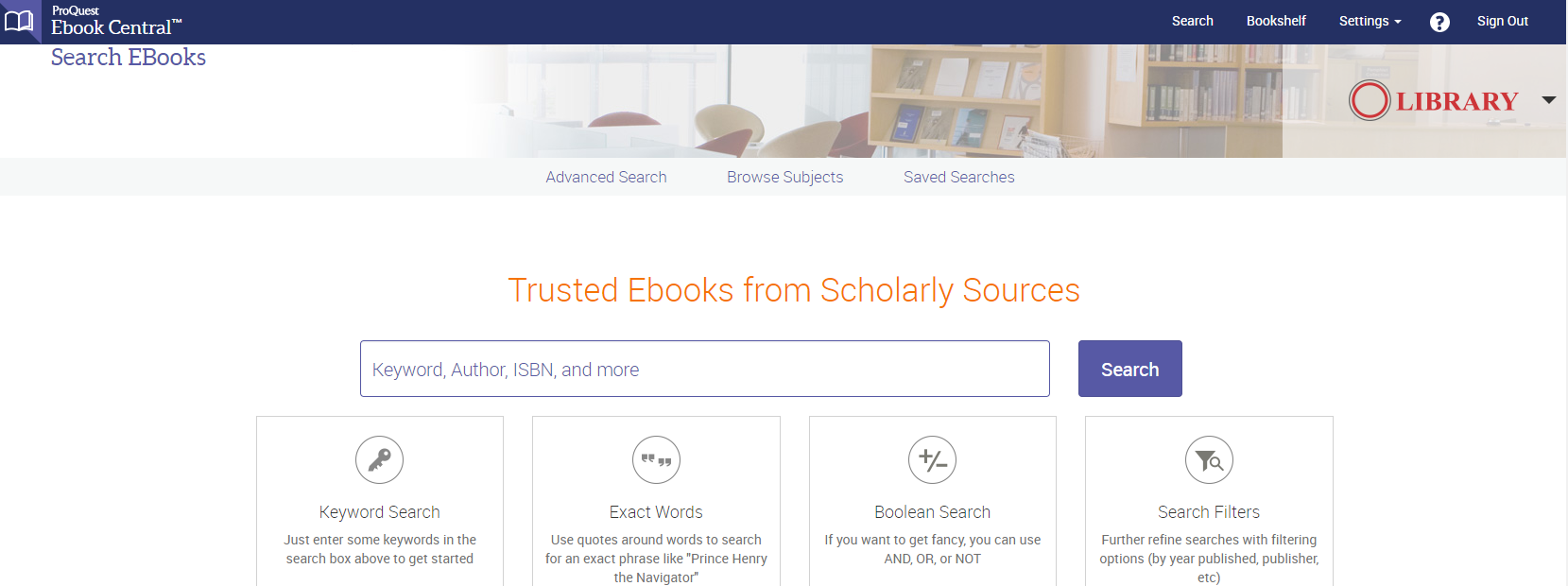1568x586 pixels.
Task: Open the Bookshelf navigation item
Action: (1276, 21)
